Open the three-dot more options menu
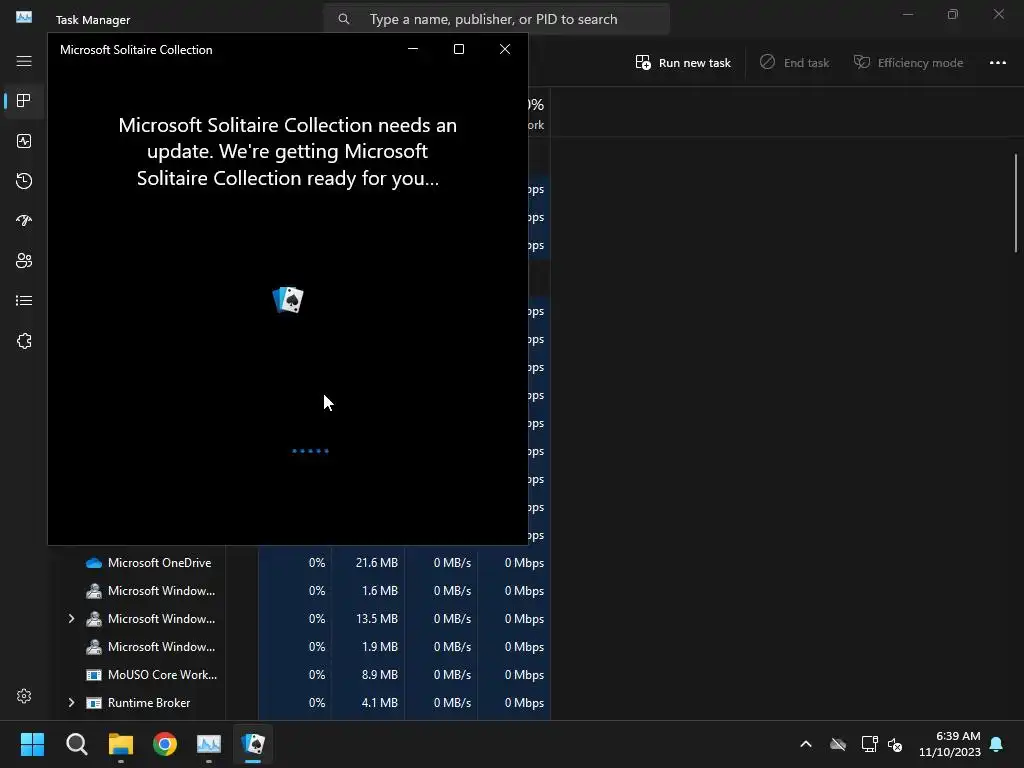Image resolution: width=1024 pixels, height=768 pixels. [998, 63]
